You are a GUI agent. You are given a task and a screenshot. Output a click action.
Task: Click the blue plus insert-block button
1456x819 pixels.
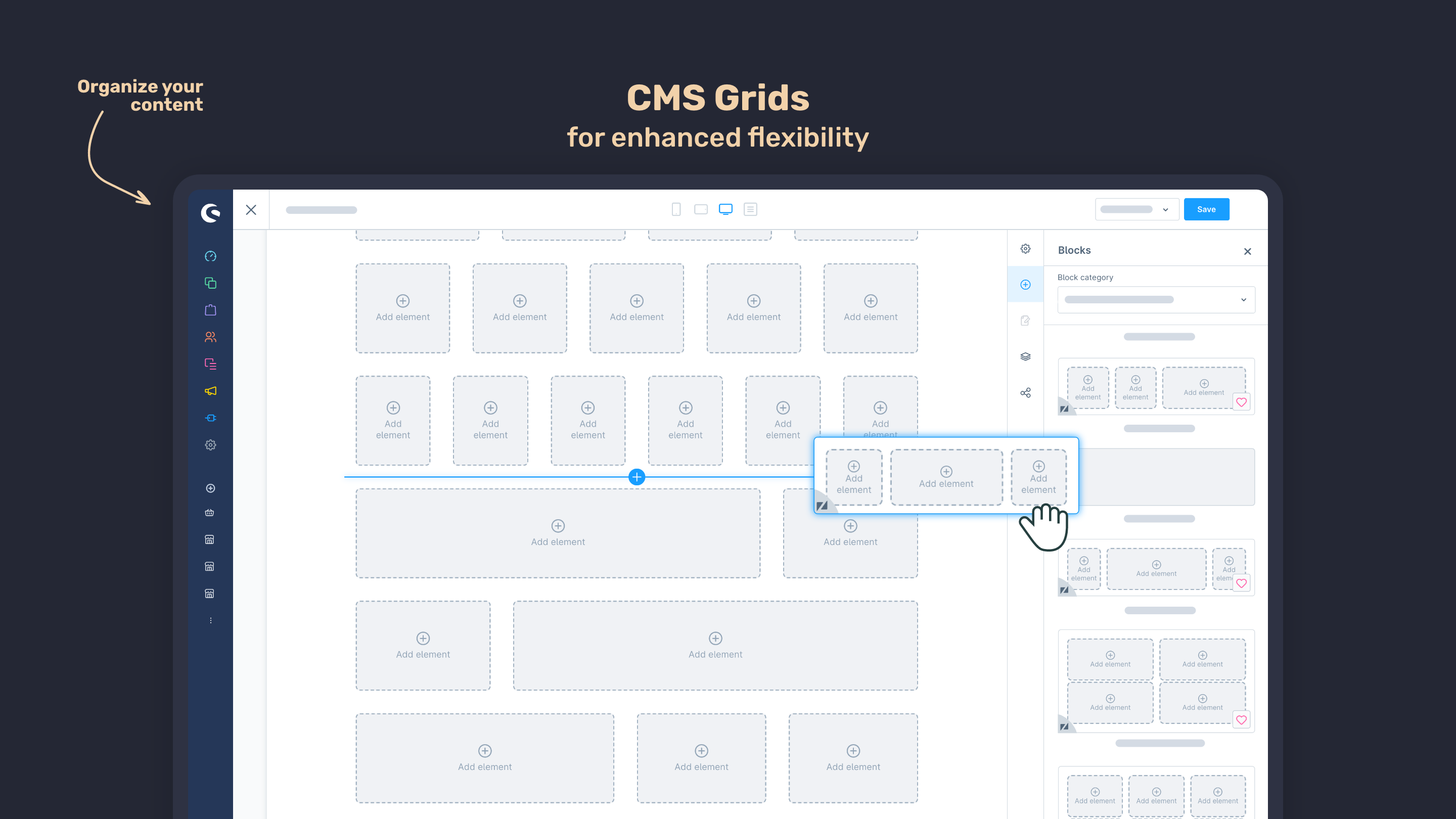coord(637,477)
